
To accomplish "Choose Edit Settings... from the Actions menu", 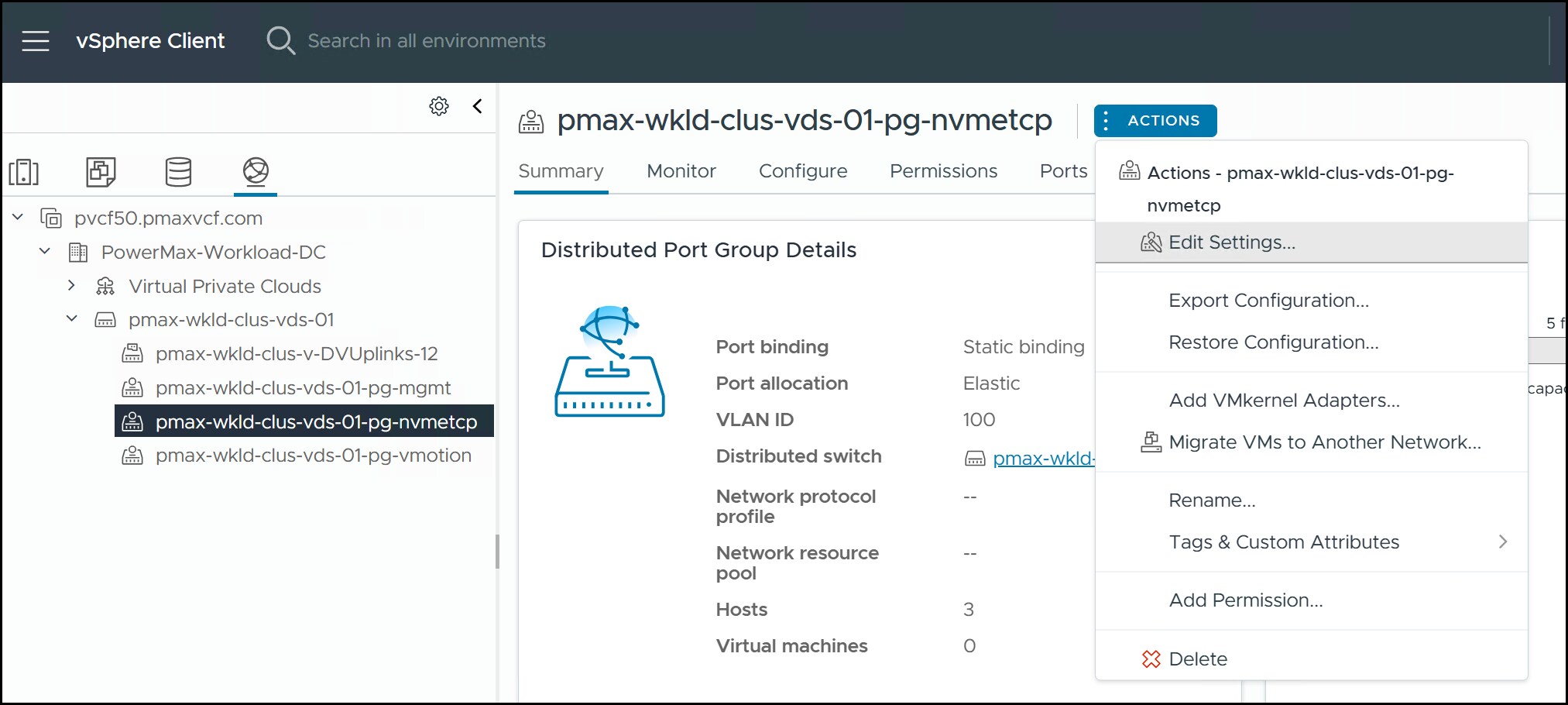I will pos(1311,242).
